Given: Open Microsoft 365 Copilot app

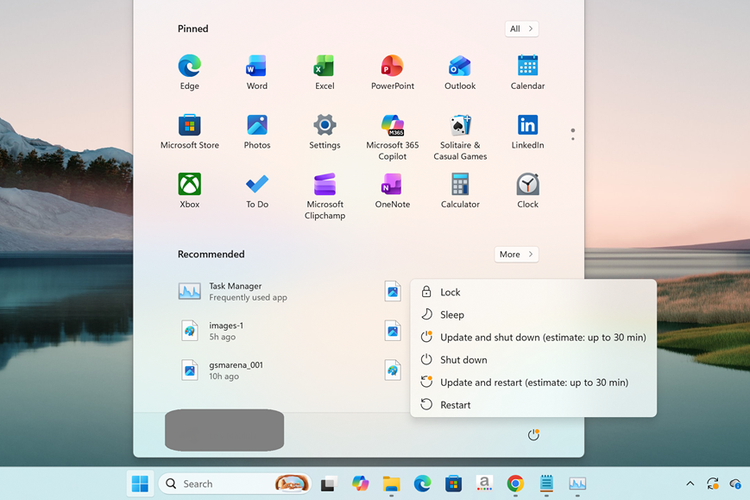Looking at the screenshot, I should [392, 137].
